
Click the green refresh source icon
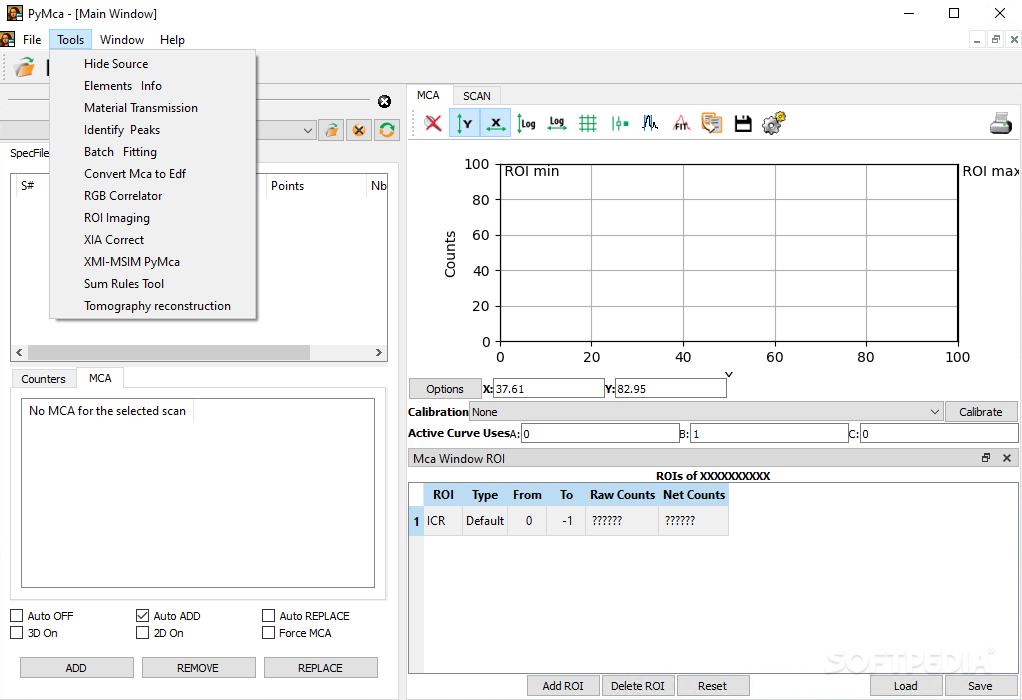coord(387,130)
